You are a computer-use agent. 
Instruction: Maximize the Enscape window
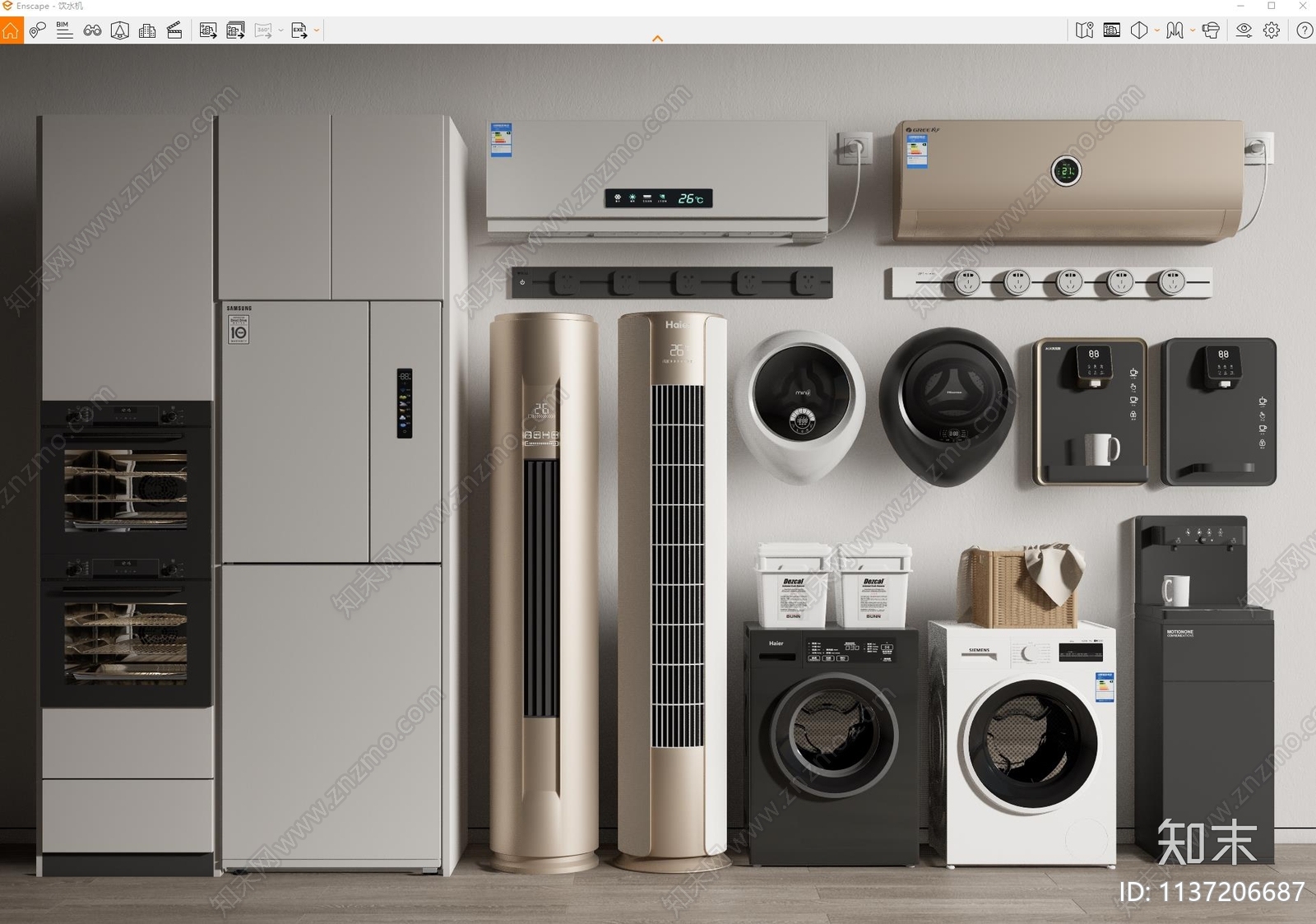pyautogui.click(x=1272, y=6)
